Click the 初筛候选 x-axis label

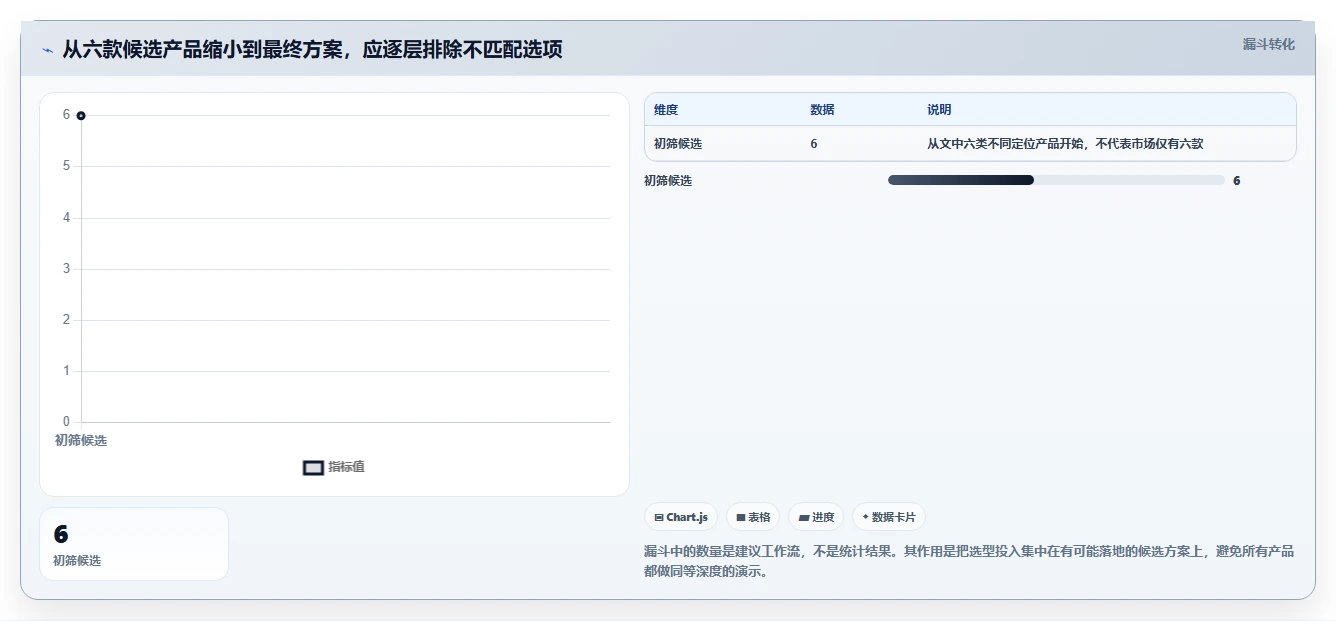[81, 440]
